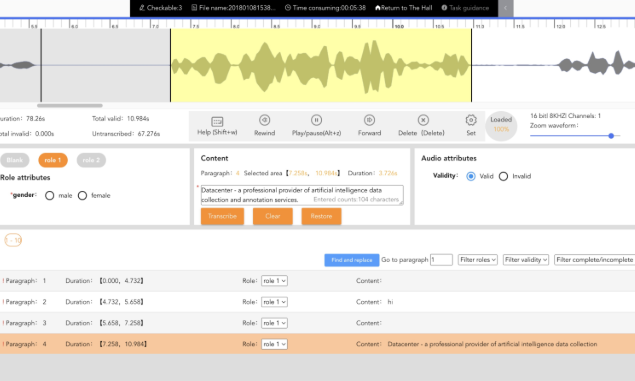
Task: Select Paragraph 2 row with content hi
Action: pyautogui.click(x=318, y=302)
